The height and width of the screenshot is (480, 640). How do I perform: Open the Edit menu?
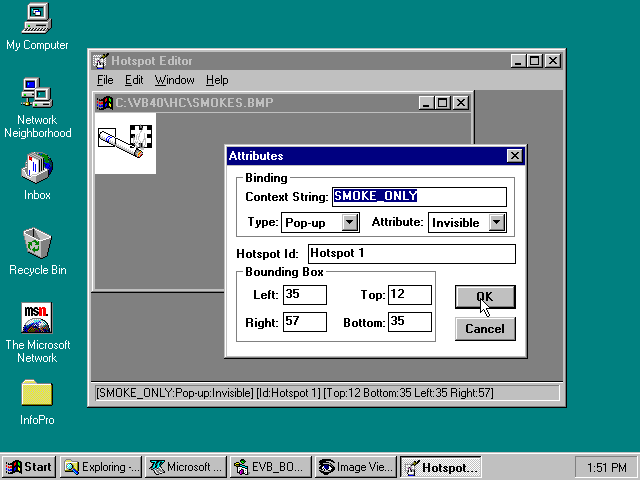pos(134,80)
